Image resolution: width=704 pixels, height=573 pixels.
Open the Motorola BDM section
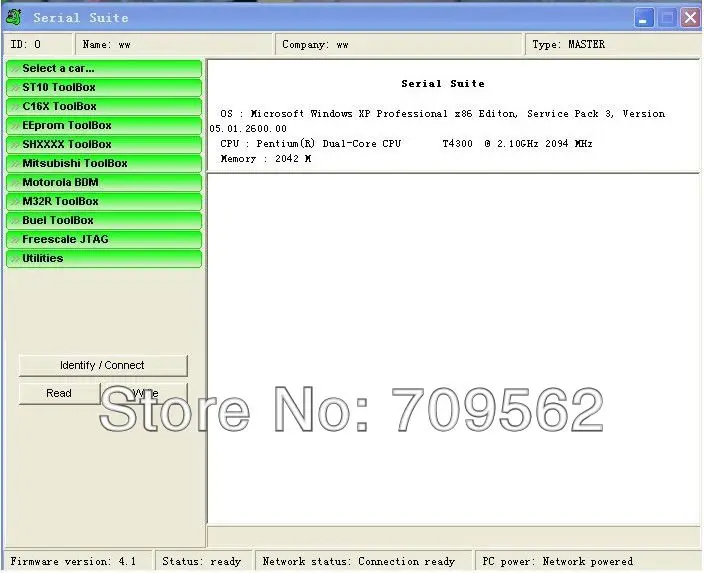(104, 182)
